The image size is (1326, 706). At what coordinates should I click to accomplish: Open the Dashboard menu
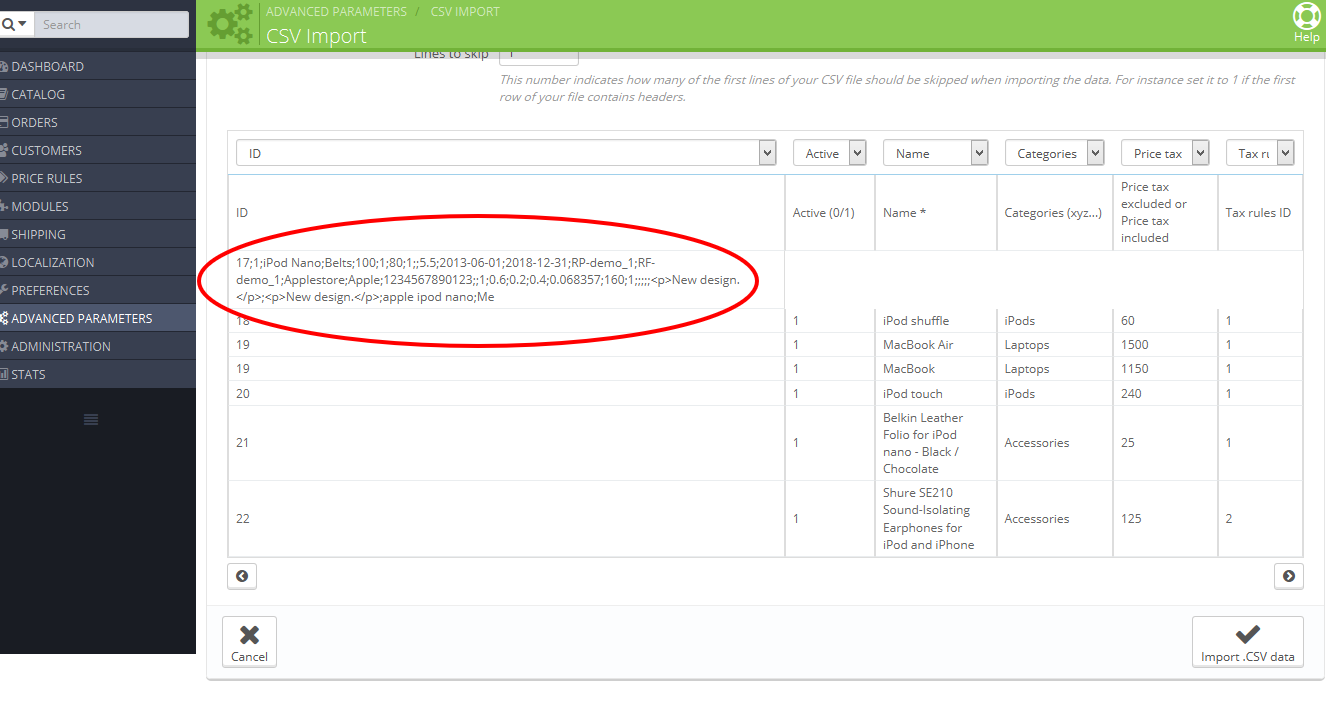(98, 66)
